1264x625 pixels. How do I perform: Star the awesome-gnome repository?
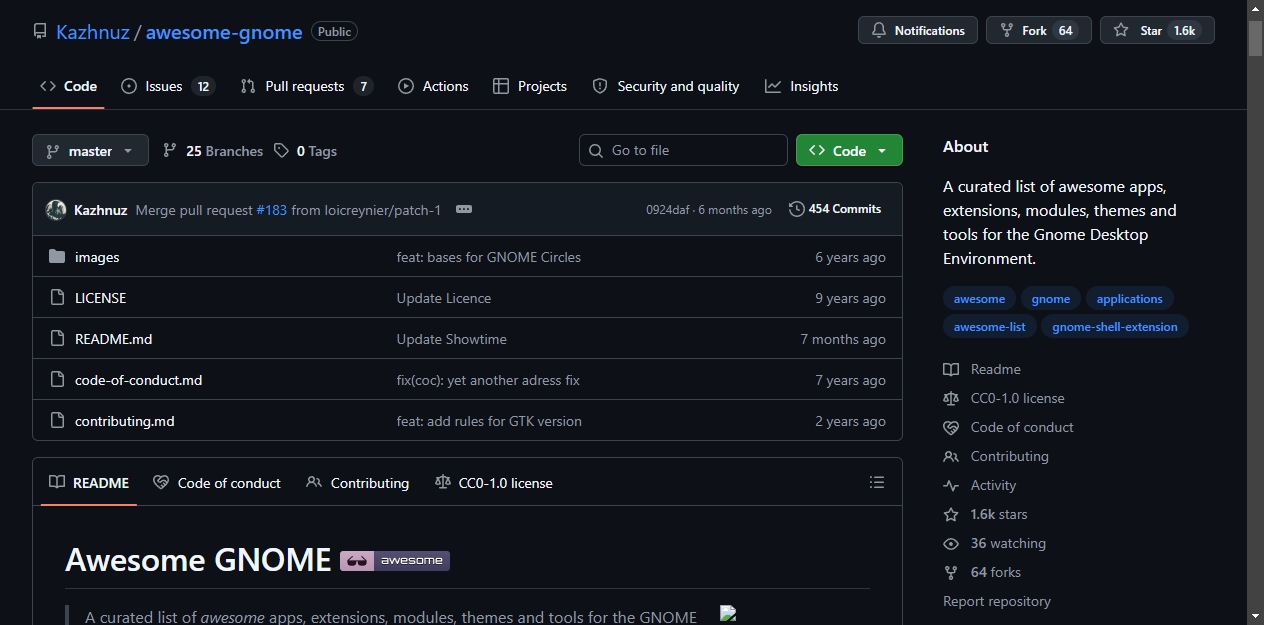pos(1157,31)
